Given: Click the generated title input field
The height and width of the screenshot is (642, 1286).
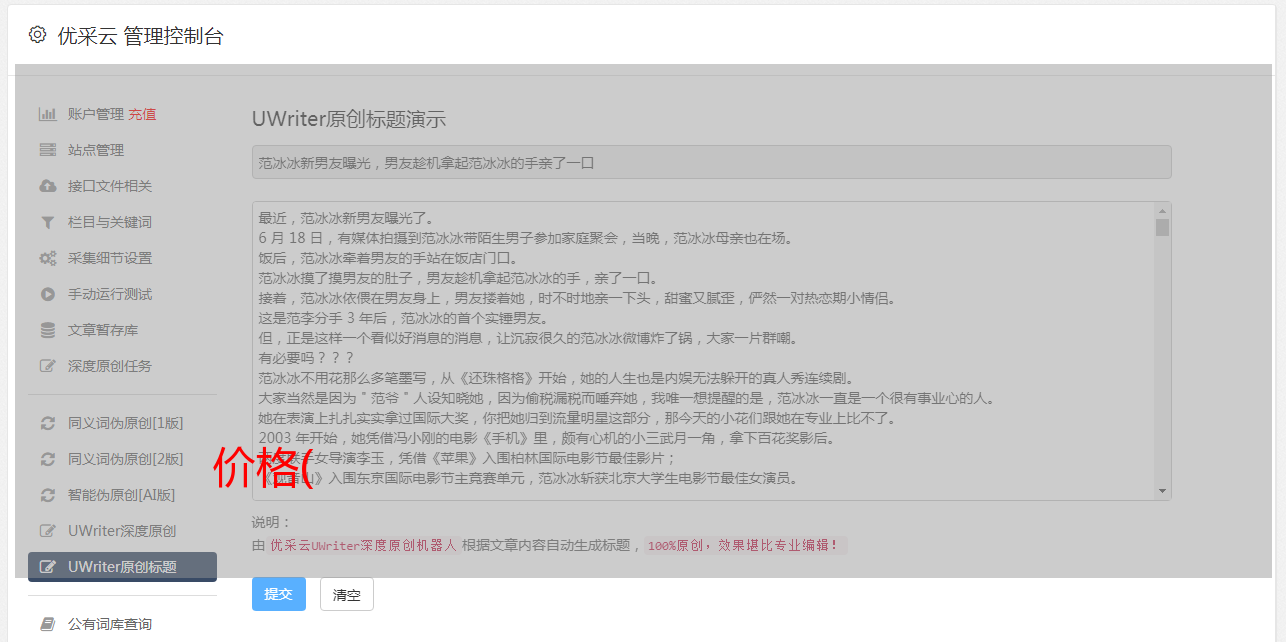Looking at the screenshot, I should pos(711,162).
